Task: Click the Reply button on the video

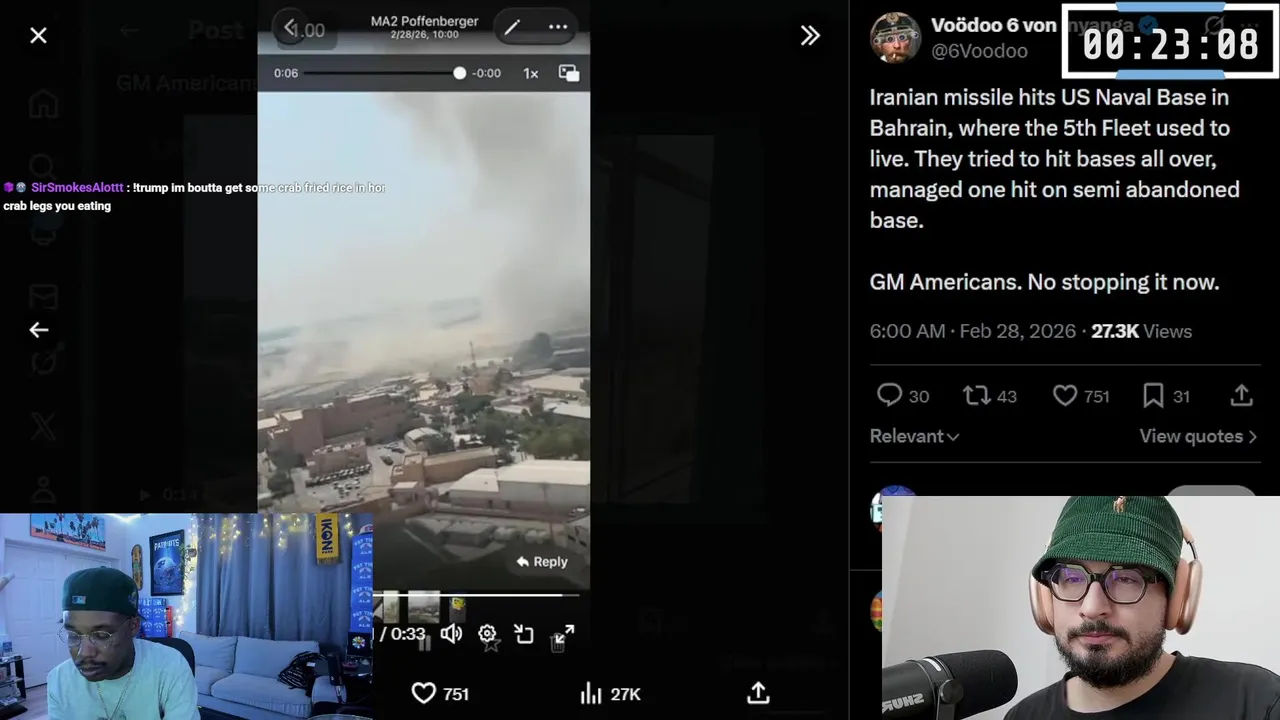Action: [542, 562]
